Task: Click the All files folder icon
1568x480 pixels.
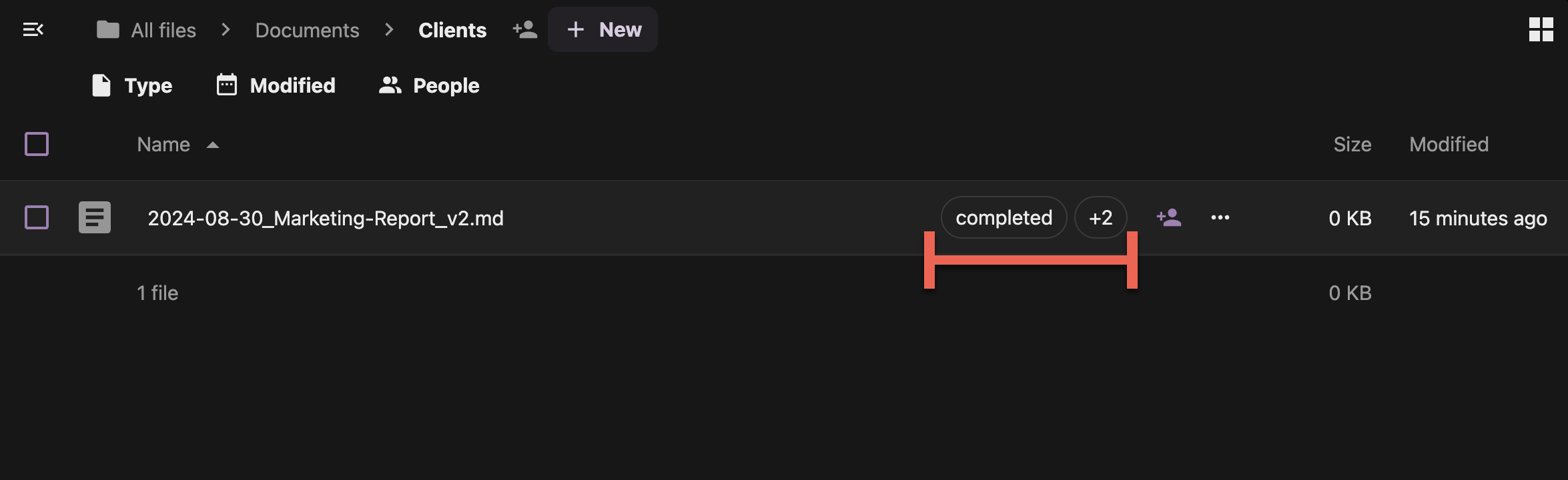Action: coord(107,29)
